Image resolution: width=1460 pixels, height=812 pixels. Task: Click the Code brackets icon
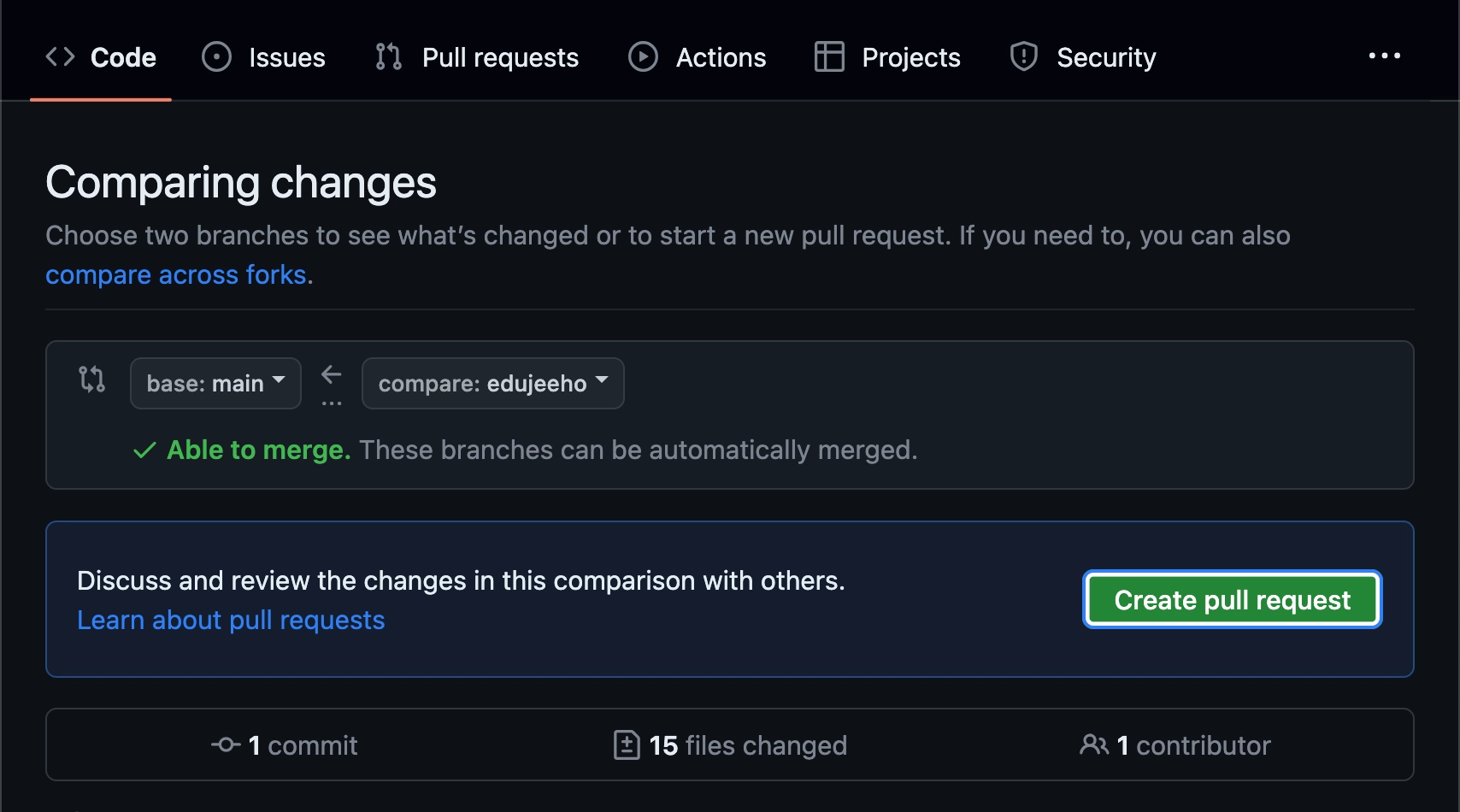coord(60,57)
